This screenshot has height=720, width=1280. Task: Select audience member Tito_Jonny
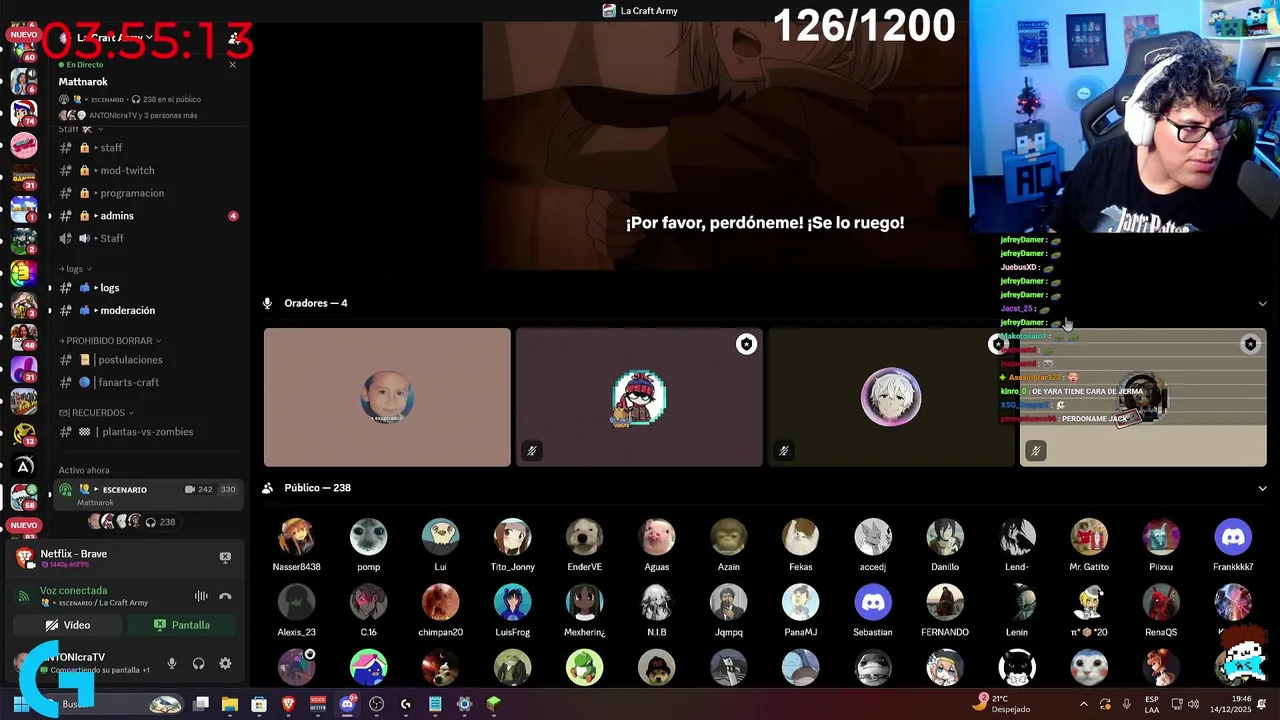tap(513, 545)
